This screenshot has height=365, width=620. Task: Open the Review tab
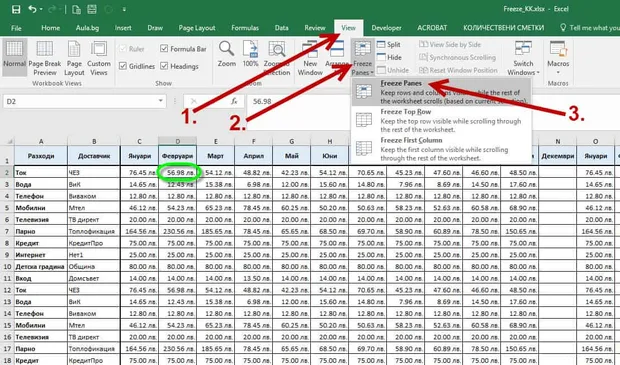[x=315, y=28]
